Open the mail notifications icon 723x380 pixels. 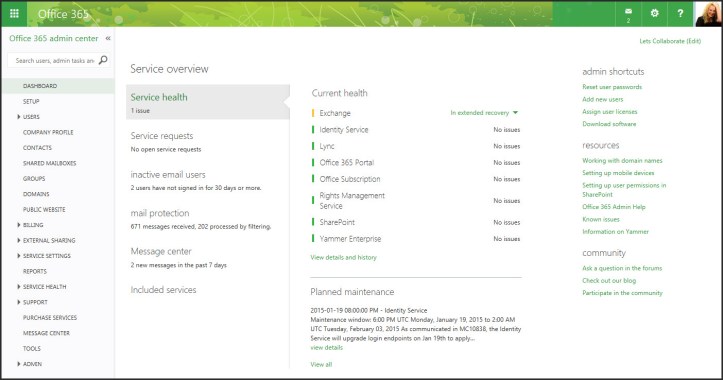click(x=628, y=15)
